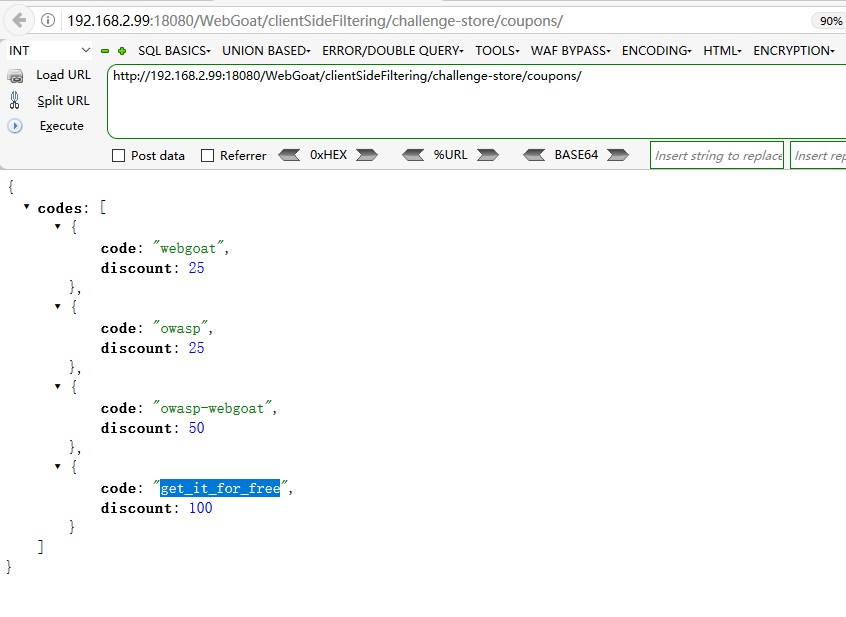The height and width of the screenshot is (617, 846).
Task: Click the Execute play icon
Action: 15,126
